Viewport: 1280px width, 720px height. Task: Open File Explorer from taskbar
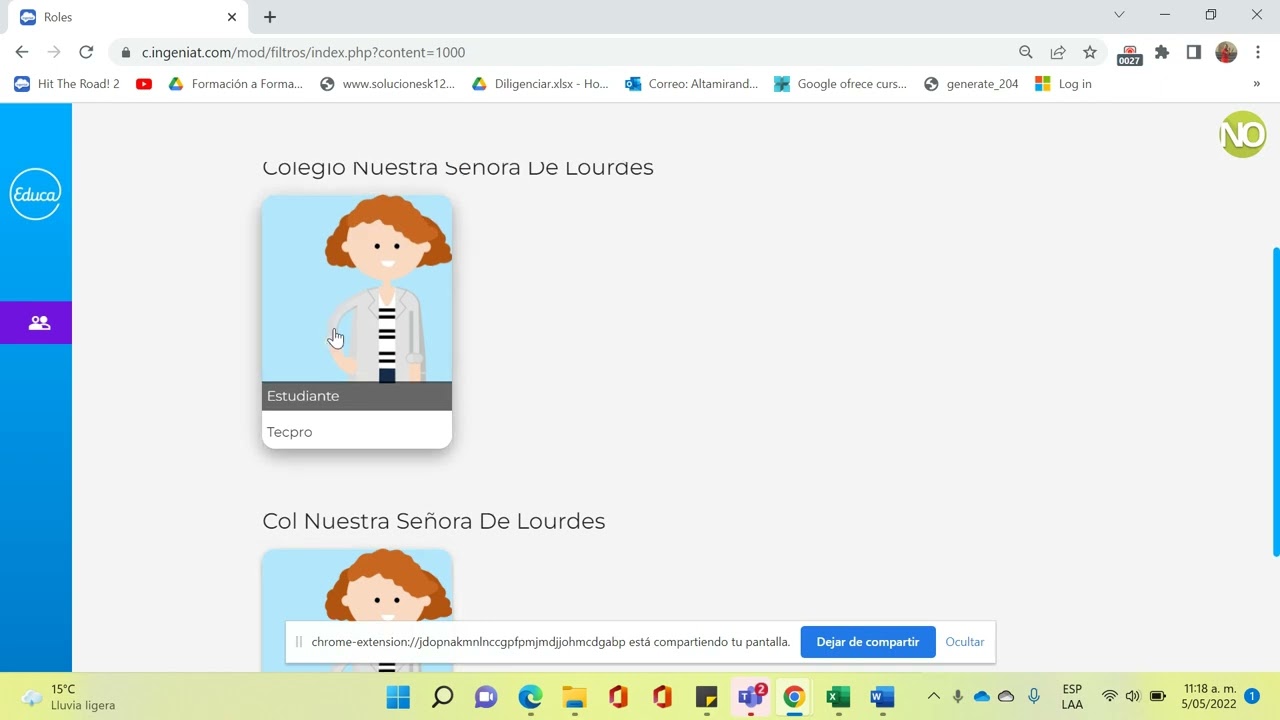coord(574,697)
